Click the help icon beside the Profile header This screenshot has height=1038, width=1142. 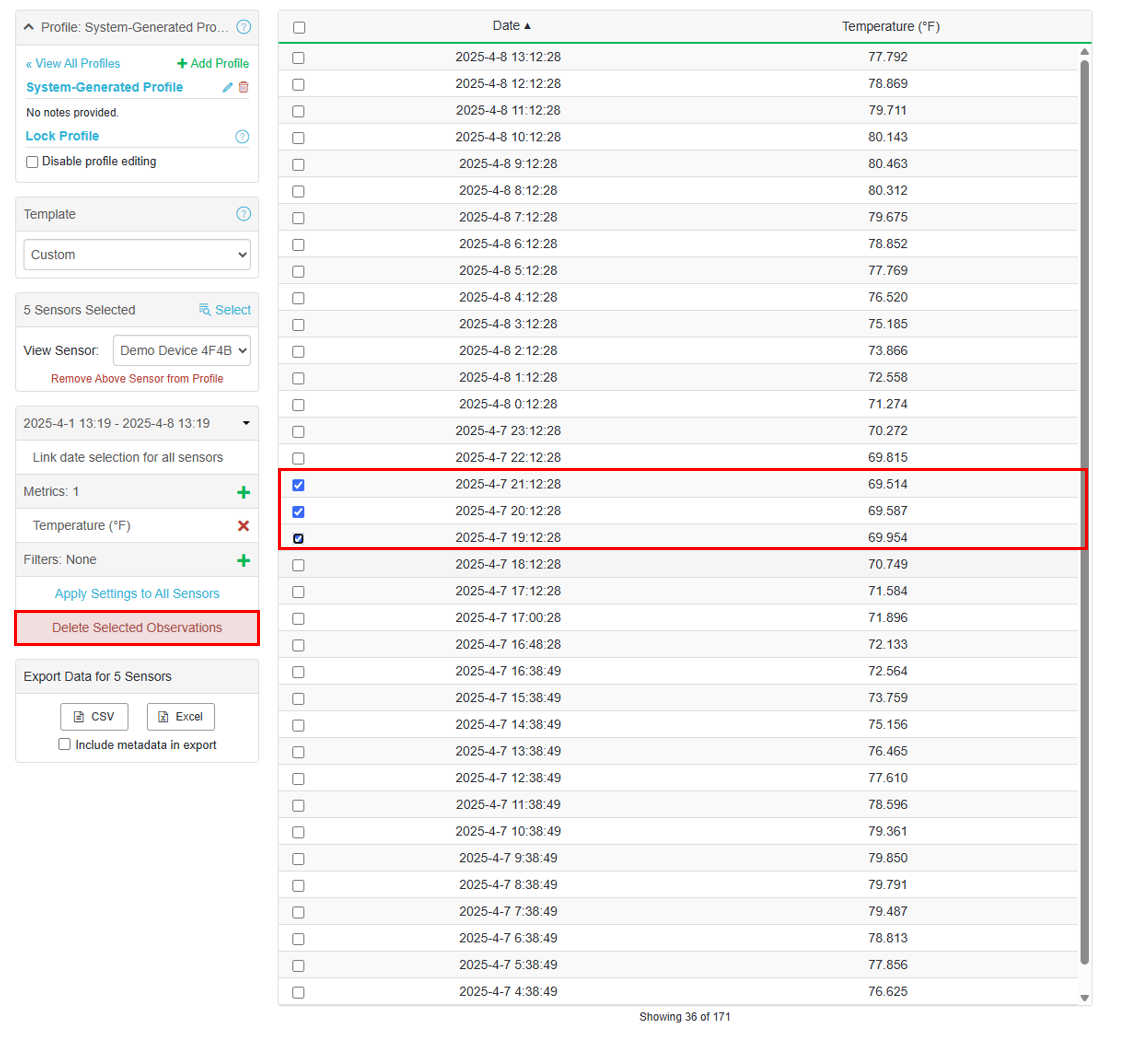click(243, 27)
